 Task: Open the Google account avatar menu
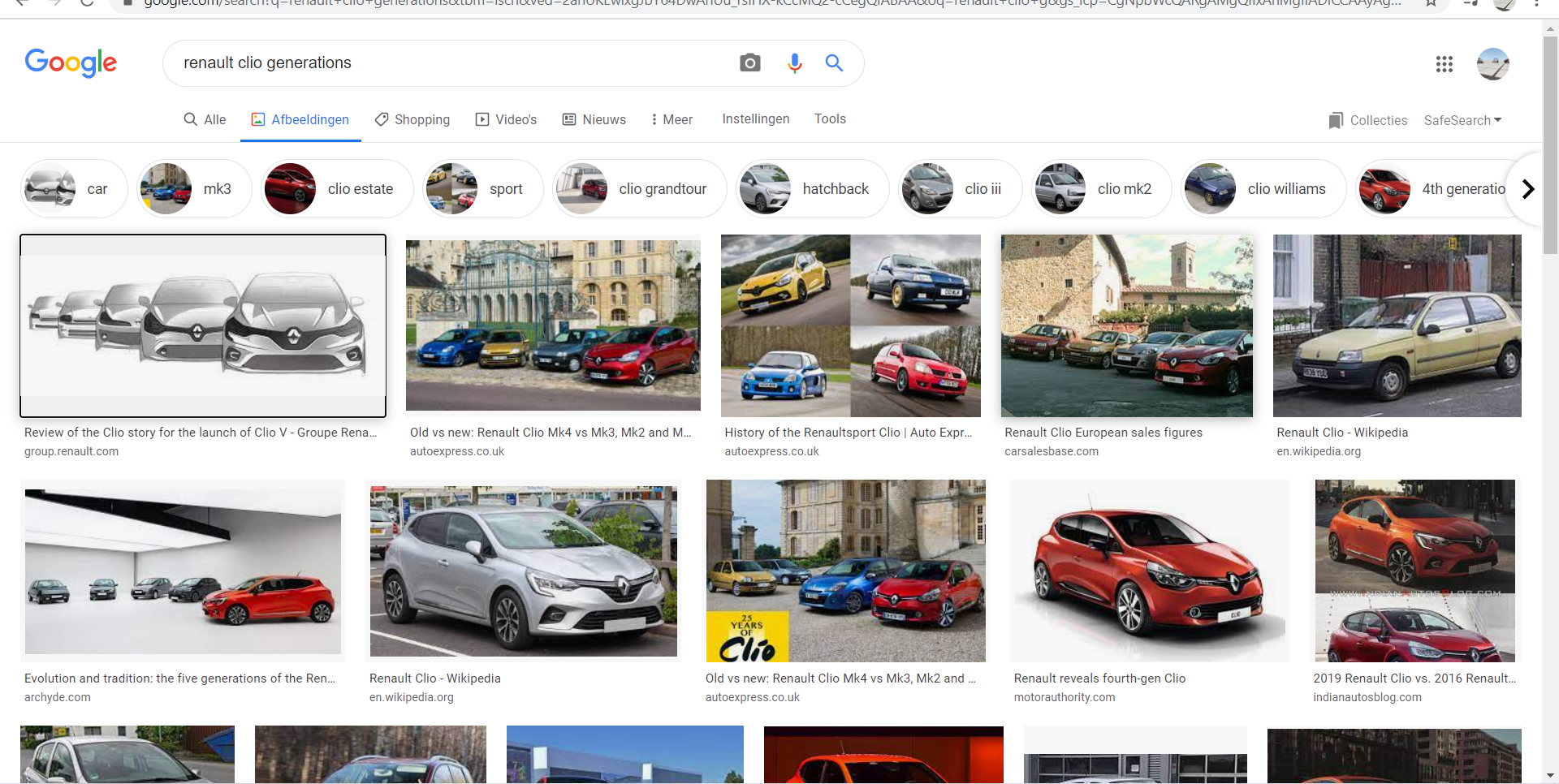(1492, 64)
